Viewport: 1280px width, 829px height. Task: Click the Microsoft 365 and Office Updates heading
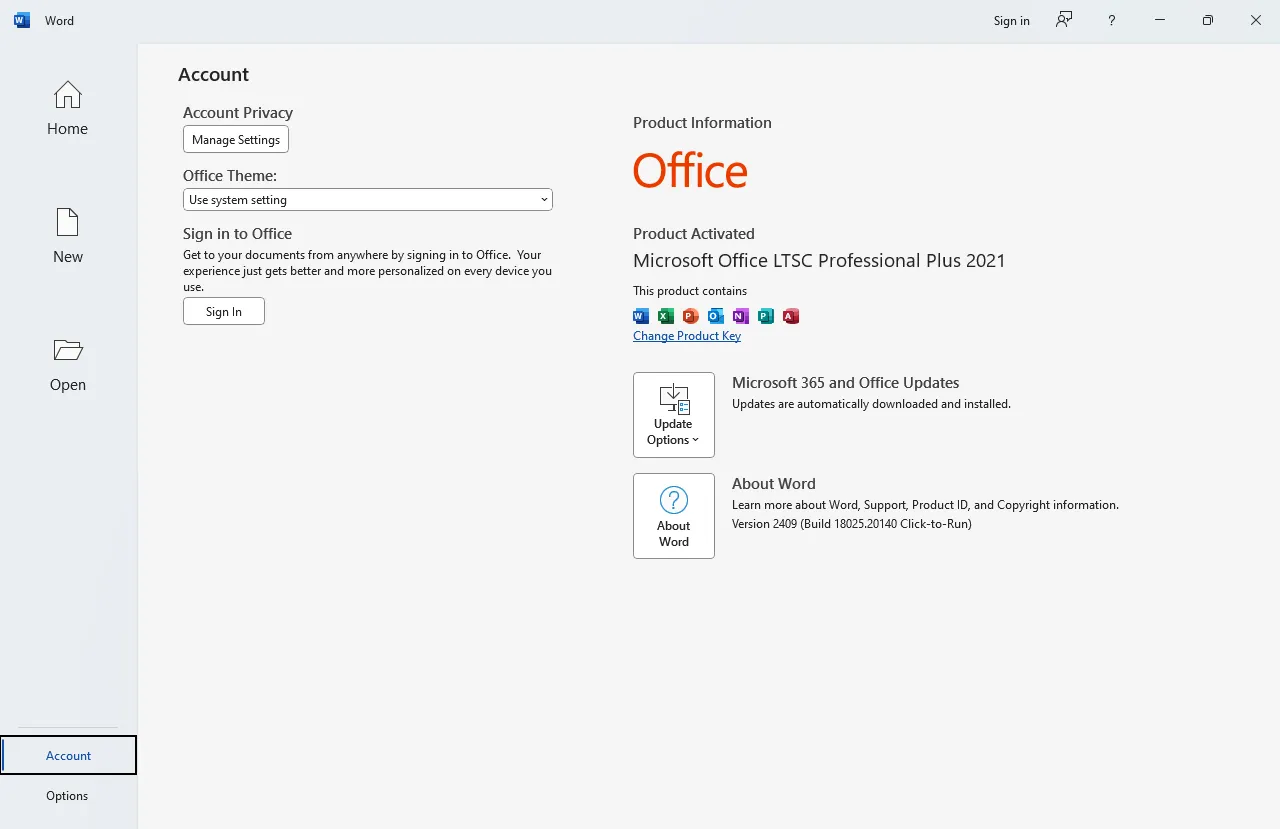tap(845, 383)
